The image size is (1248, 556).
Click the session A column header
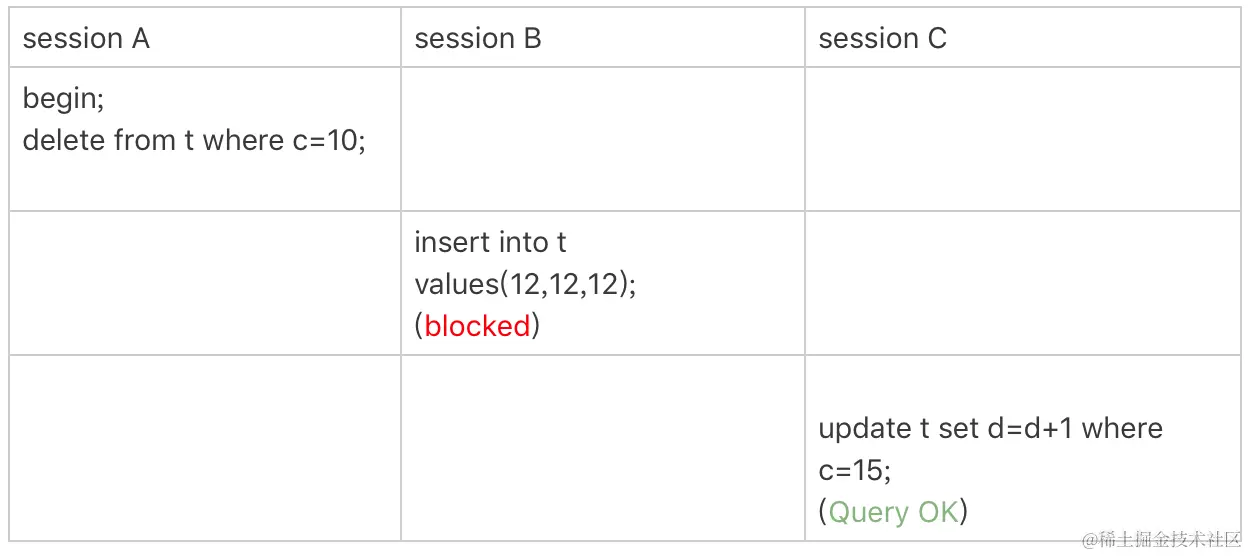86,39
